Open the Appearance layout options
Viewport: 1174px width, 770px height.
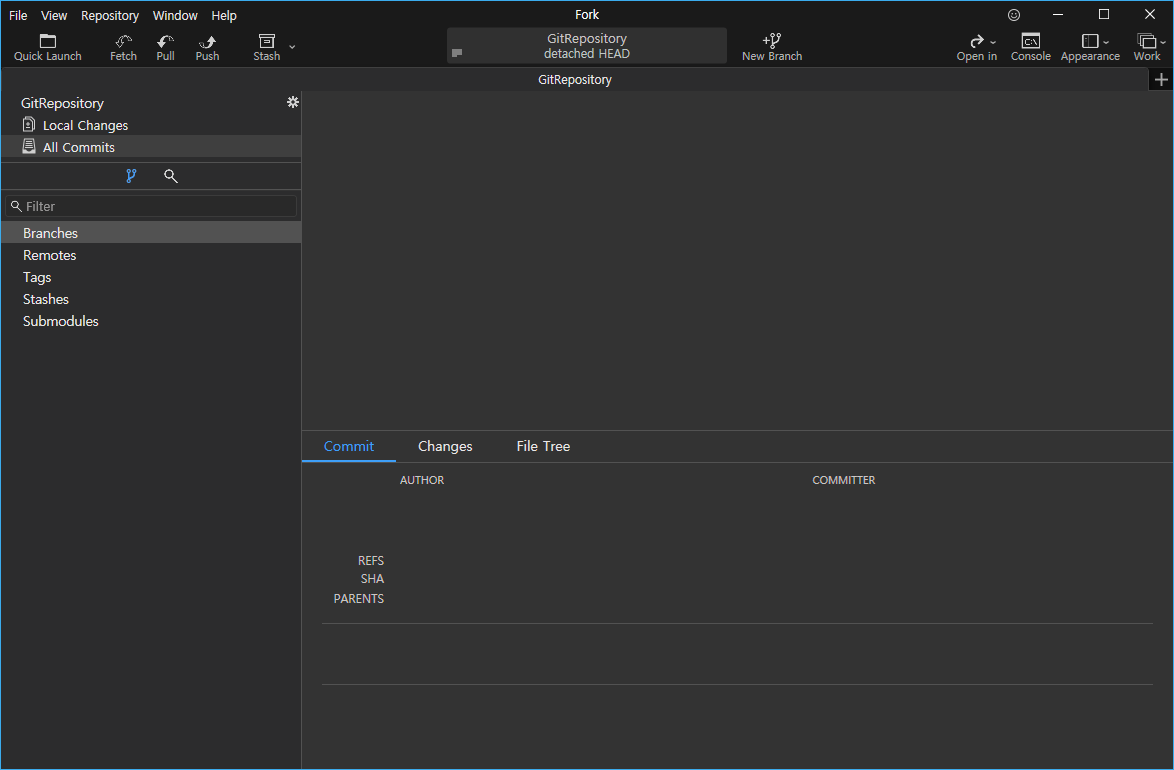(1090, 41)
